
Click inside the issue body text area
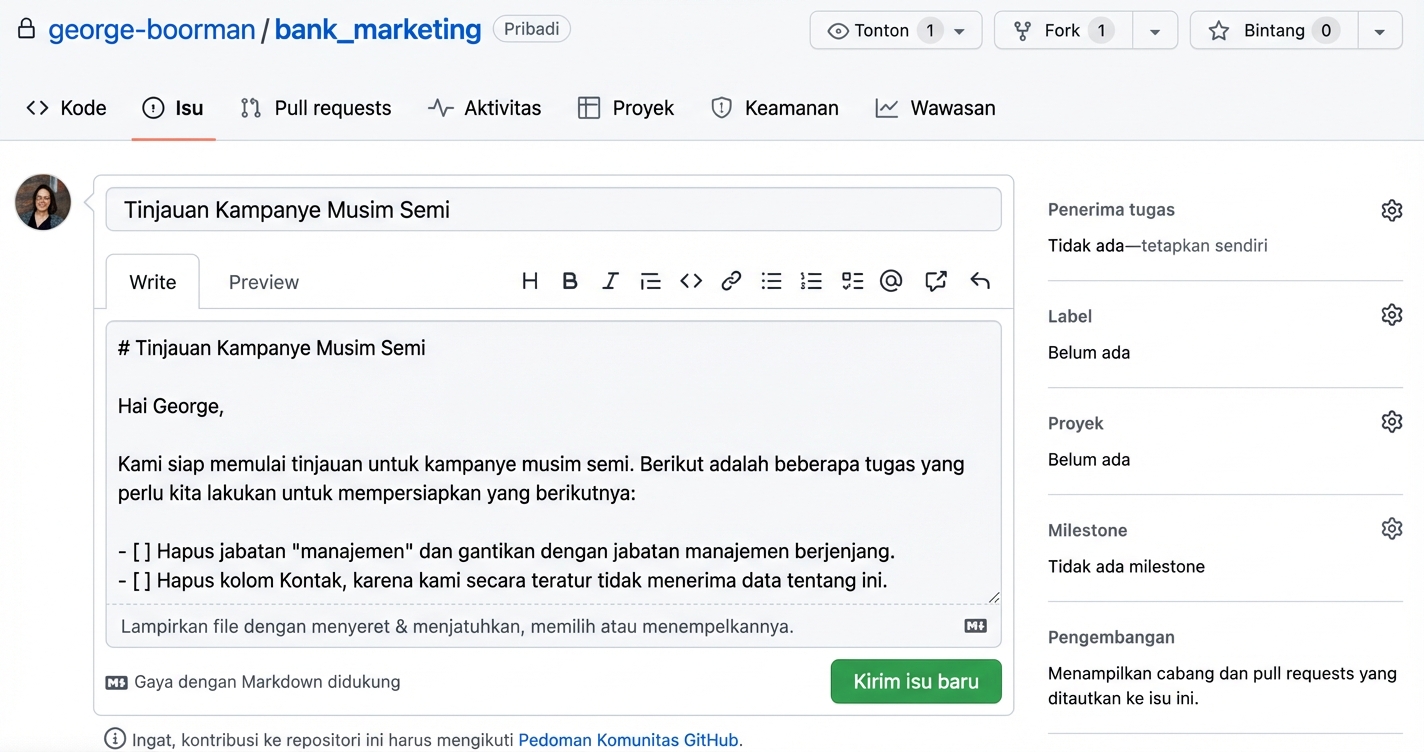click(553, 462)
